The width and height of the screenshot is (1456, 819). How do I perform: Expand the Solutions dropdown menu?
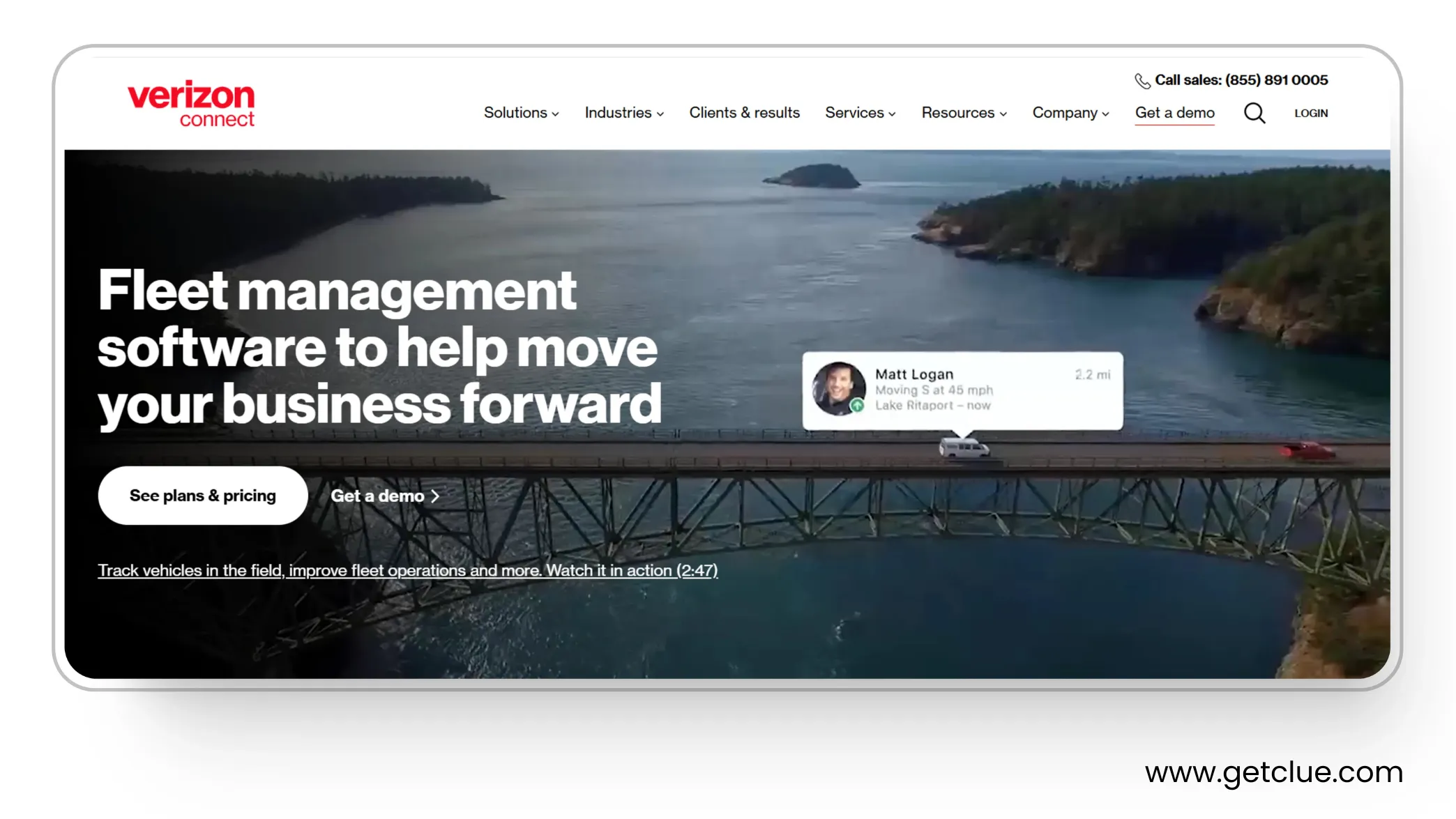(521, 113)
